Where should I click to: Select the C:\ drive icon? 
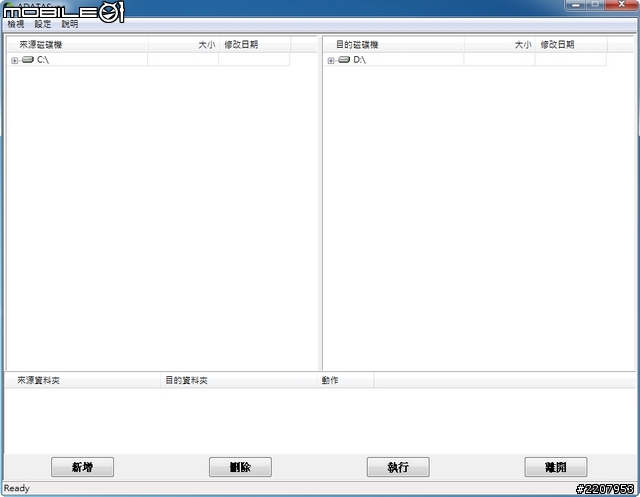pos(28,60)
